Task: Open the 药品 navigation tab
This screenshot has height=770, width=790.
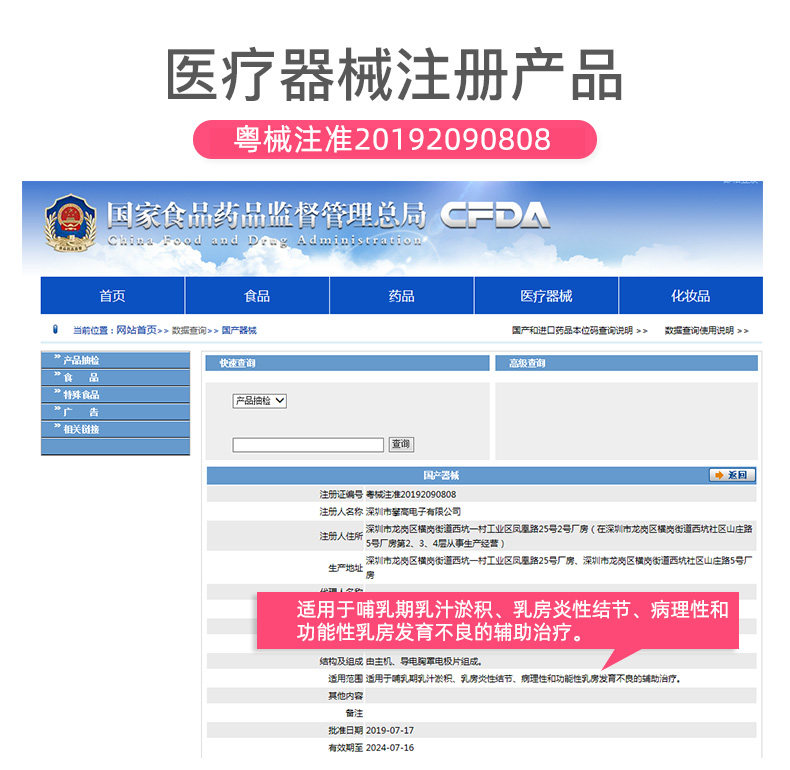Action: click(402, 295)
